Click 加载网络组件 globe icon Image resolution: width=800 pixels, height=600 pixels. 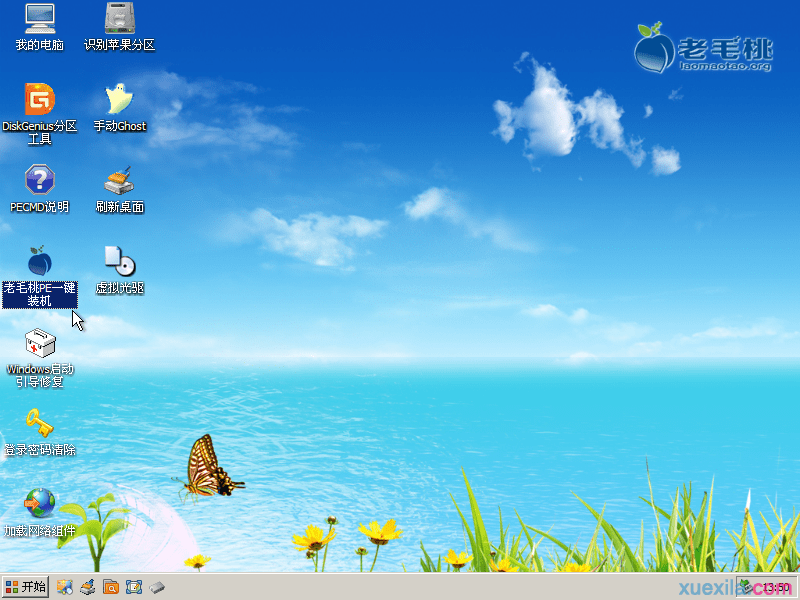pos(40,503)
